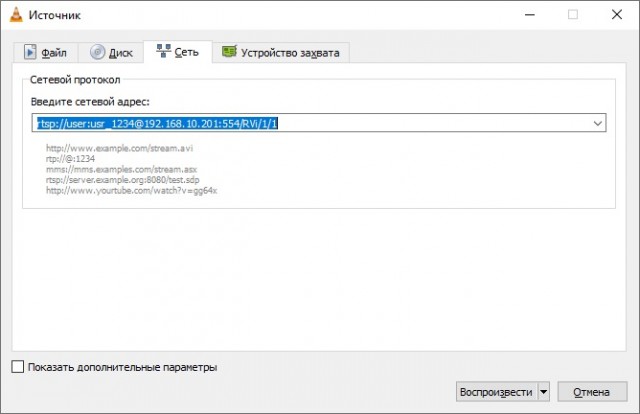Open the arrow menu beside Воспроизвести
640x414 pixels.
(544, 392)
